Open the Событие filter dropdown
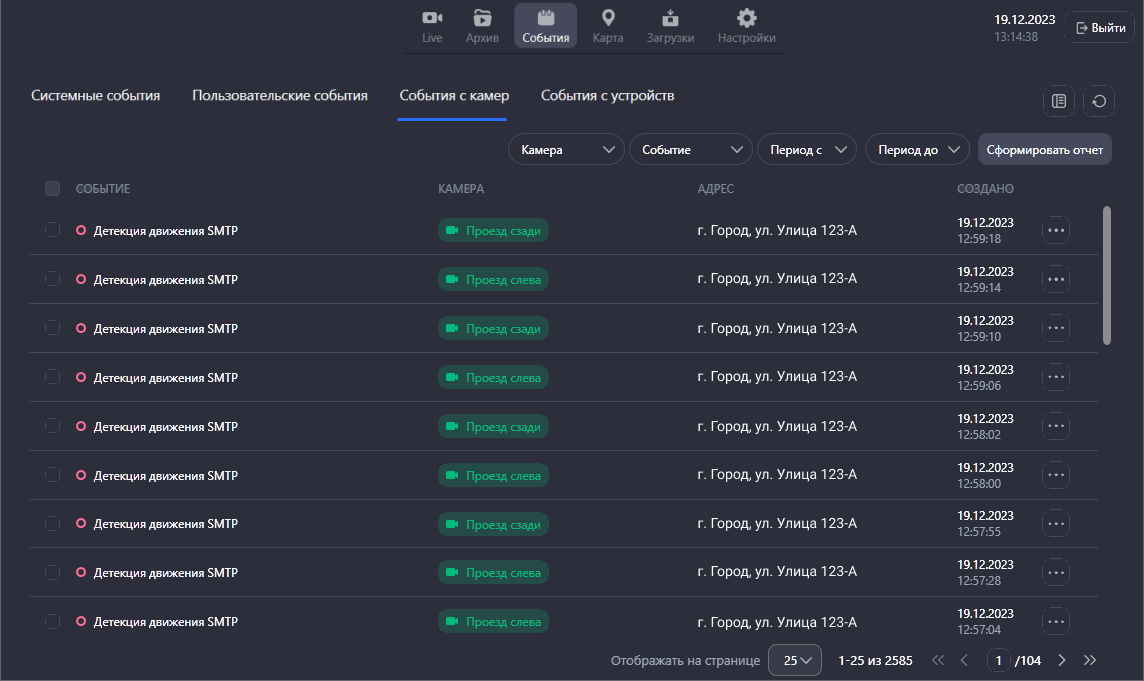The image size is (1144, 681). [x=690, y=150]
